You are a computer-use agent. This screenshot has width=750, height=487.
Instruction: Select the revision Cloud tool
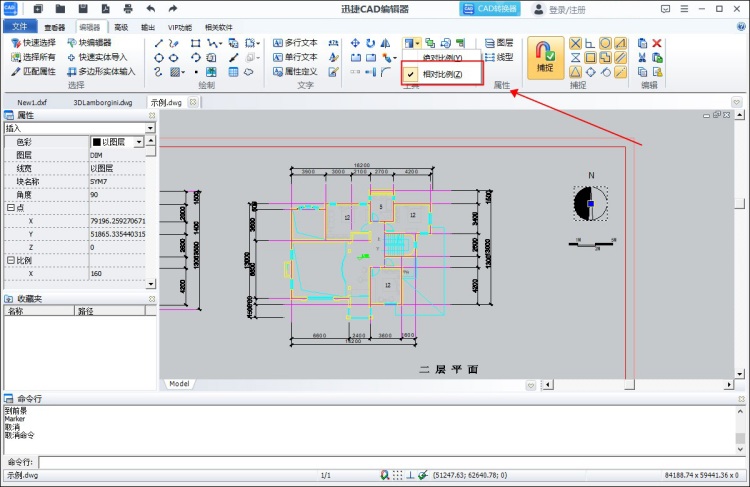click(248, 72)
